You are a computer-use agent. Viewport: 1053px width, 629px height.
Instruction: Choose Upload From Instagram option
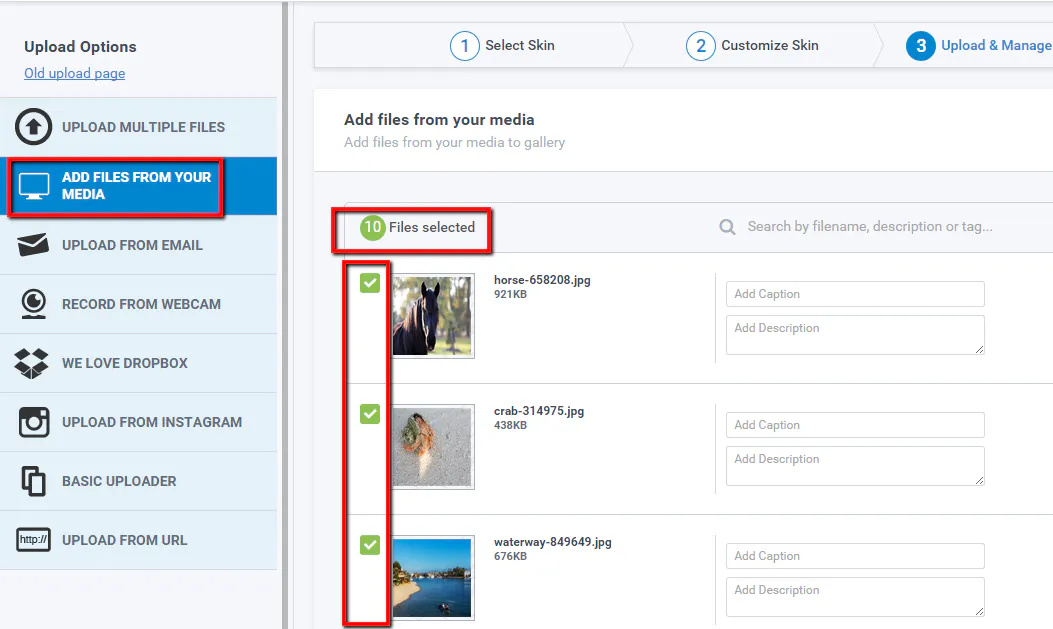(138, 422)
